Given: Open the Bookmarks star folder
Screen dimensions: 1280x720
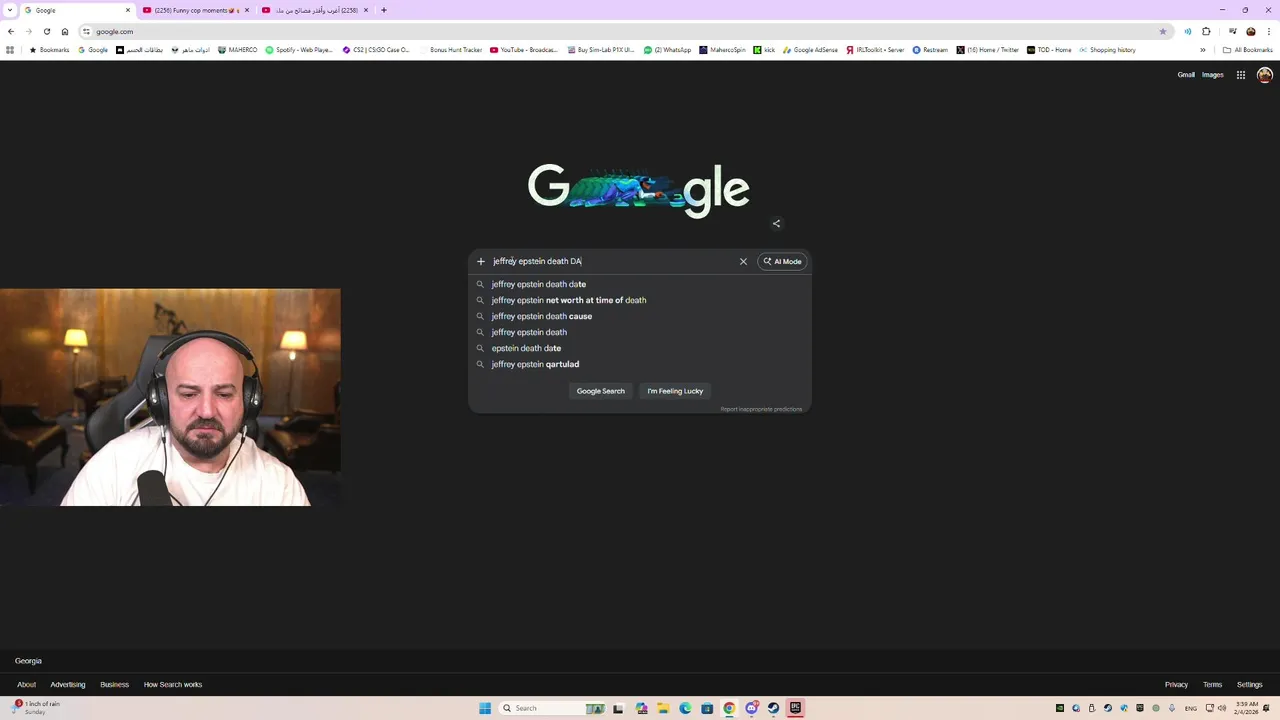Looking at the screenshot, I should point(49,50).
